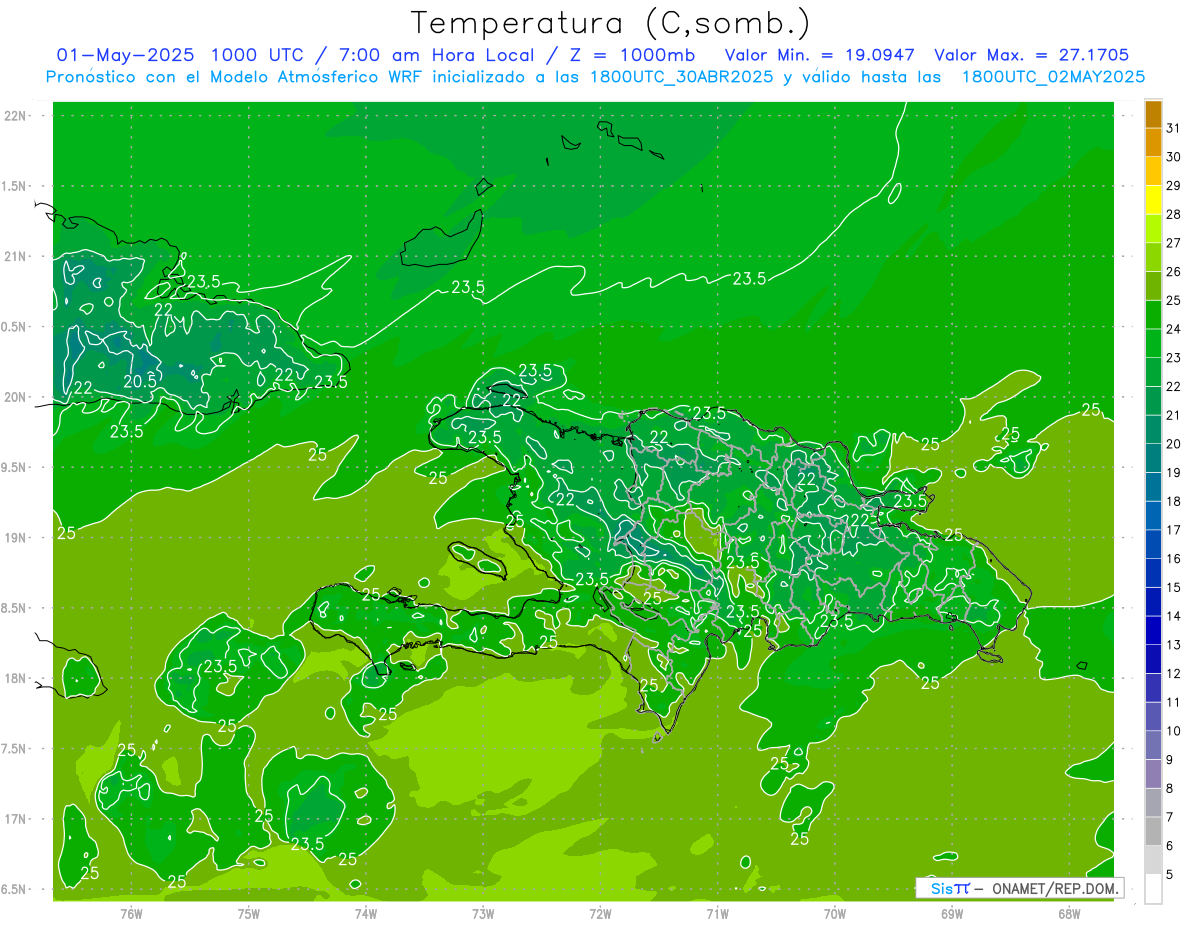Image resolution: width=1200 pixels, height=927 pixels.
Task: Click the "76W" longitude axis label
Action: click(x=131, y=913)
